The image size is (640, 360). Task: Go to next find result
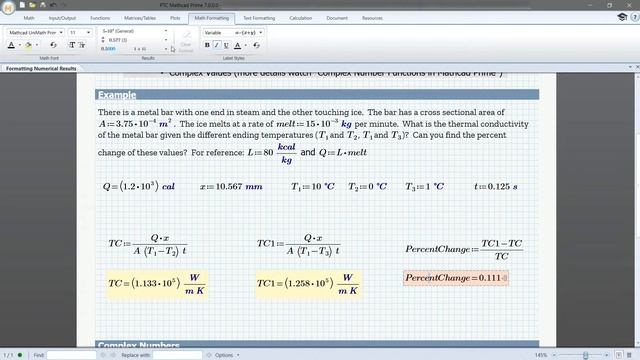[113, 355]
